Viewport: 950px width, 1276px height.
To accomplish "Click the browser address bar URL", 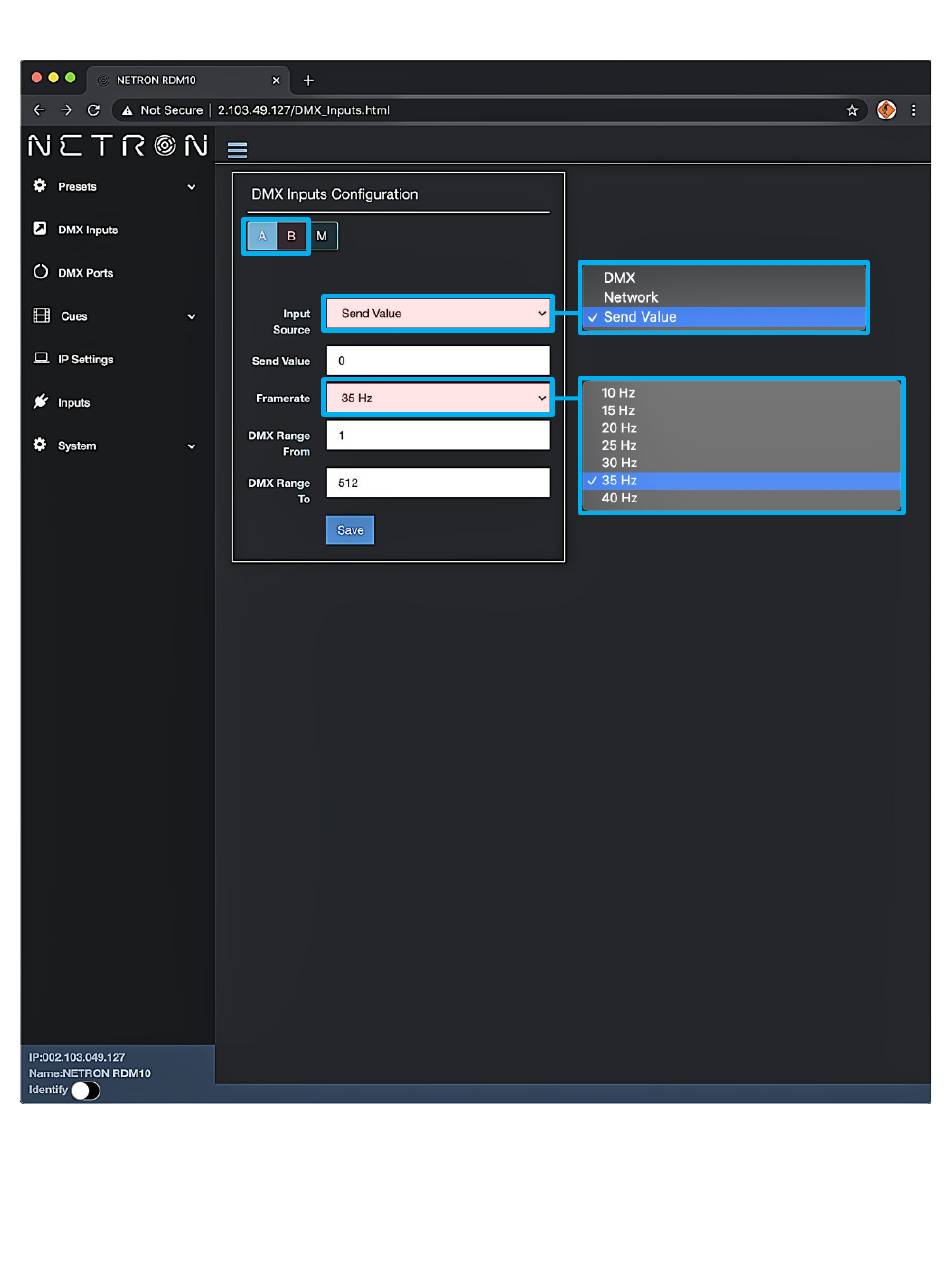I will tap(304, 110).
